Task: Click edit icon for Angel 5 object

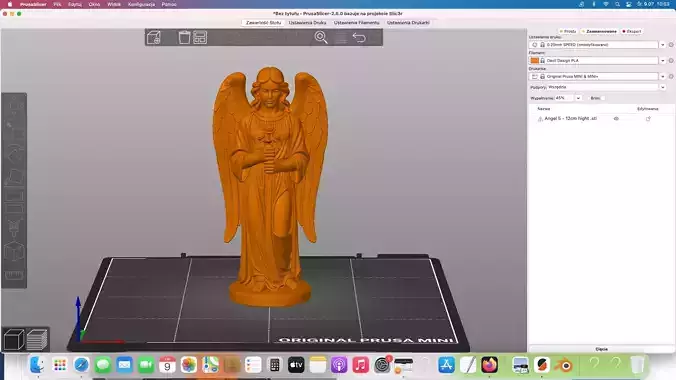Action: (x=648, y=119)
